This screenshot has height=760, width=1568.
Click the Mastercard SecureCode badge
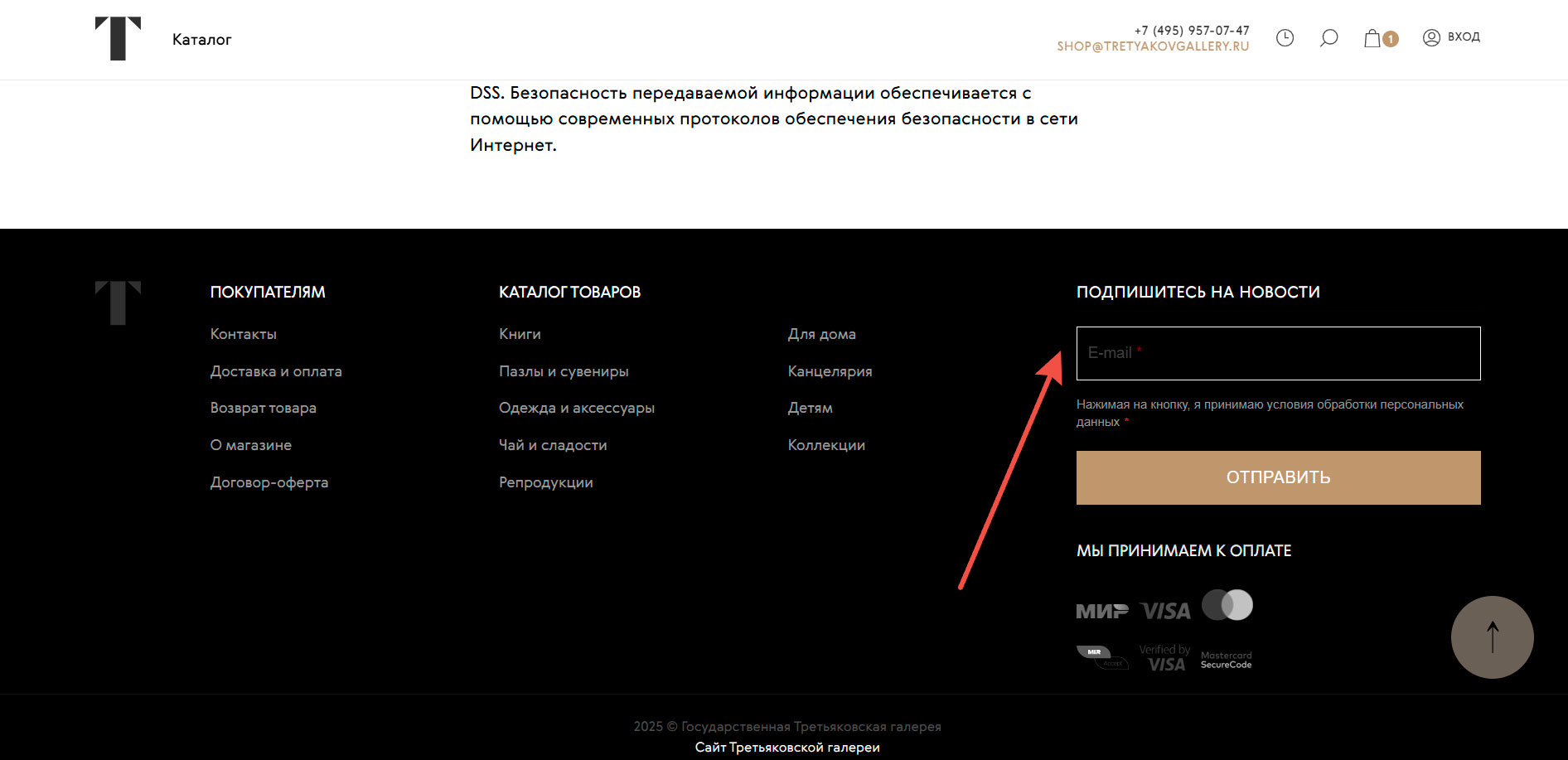(1227, 660)
